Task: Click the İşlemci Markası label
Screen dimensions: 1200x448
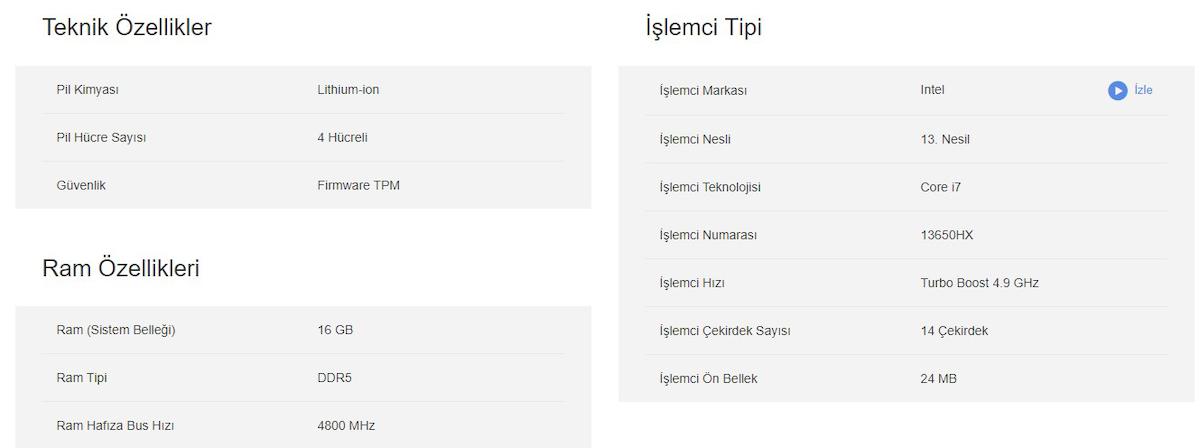Action: (703, 91)
